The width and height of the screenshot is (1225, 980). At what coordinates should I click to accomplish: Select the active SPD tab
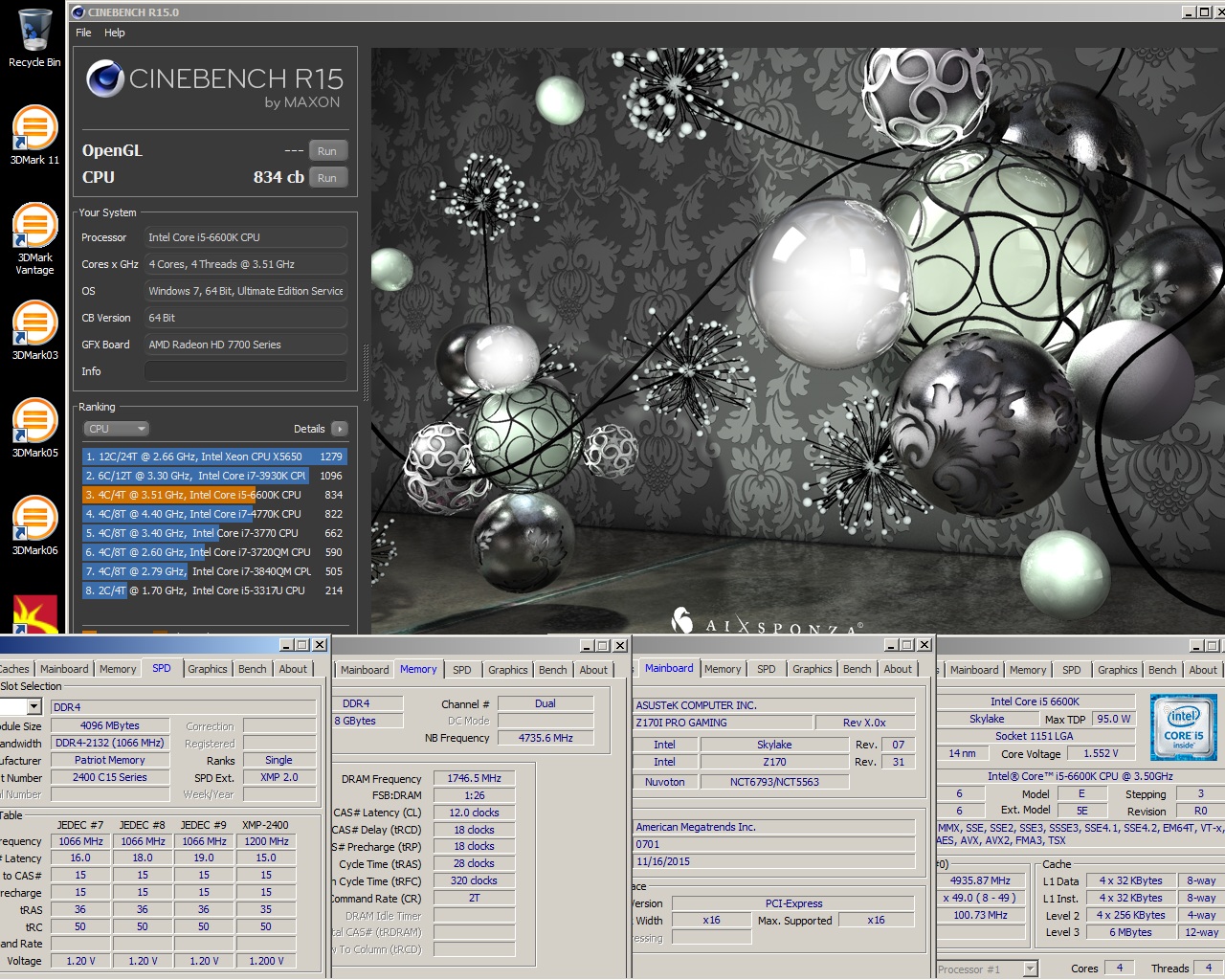162,668
